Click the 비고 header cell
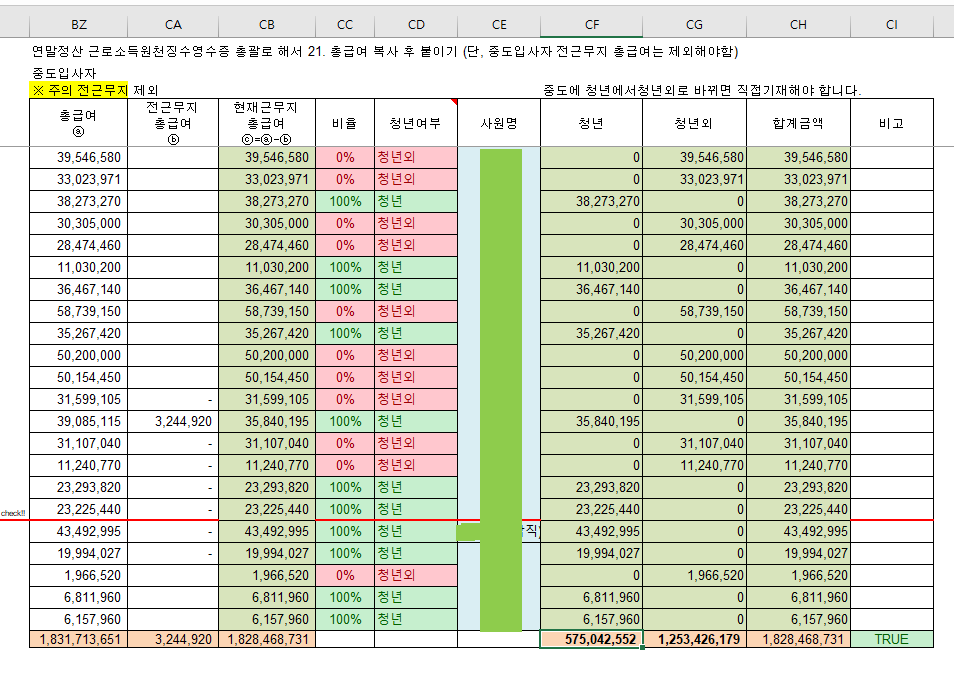The image size is (954, 682). 891,123
